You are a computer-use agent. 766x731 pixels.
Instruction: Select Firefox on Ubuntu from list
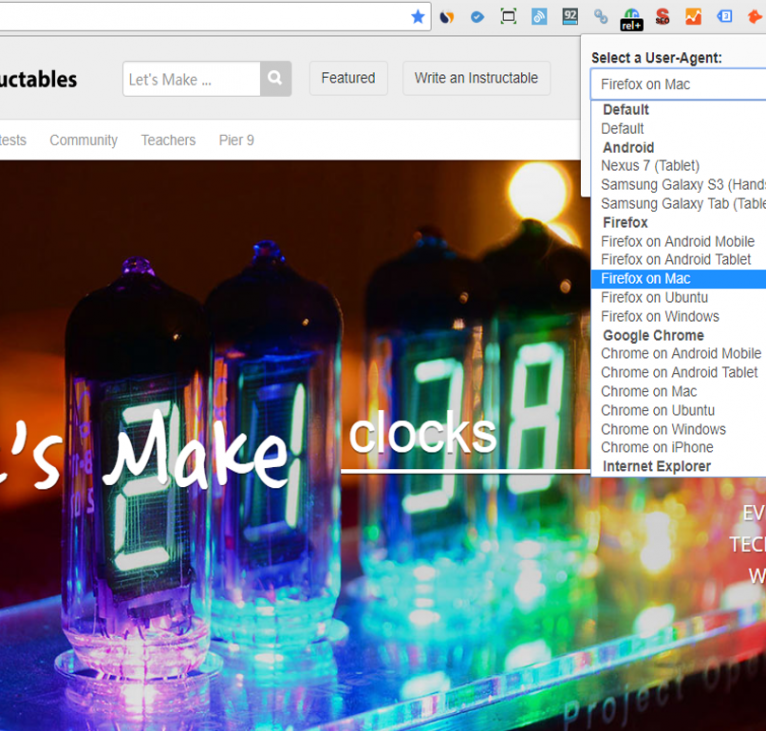(654, 297)
